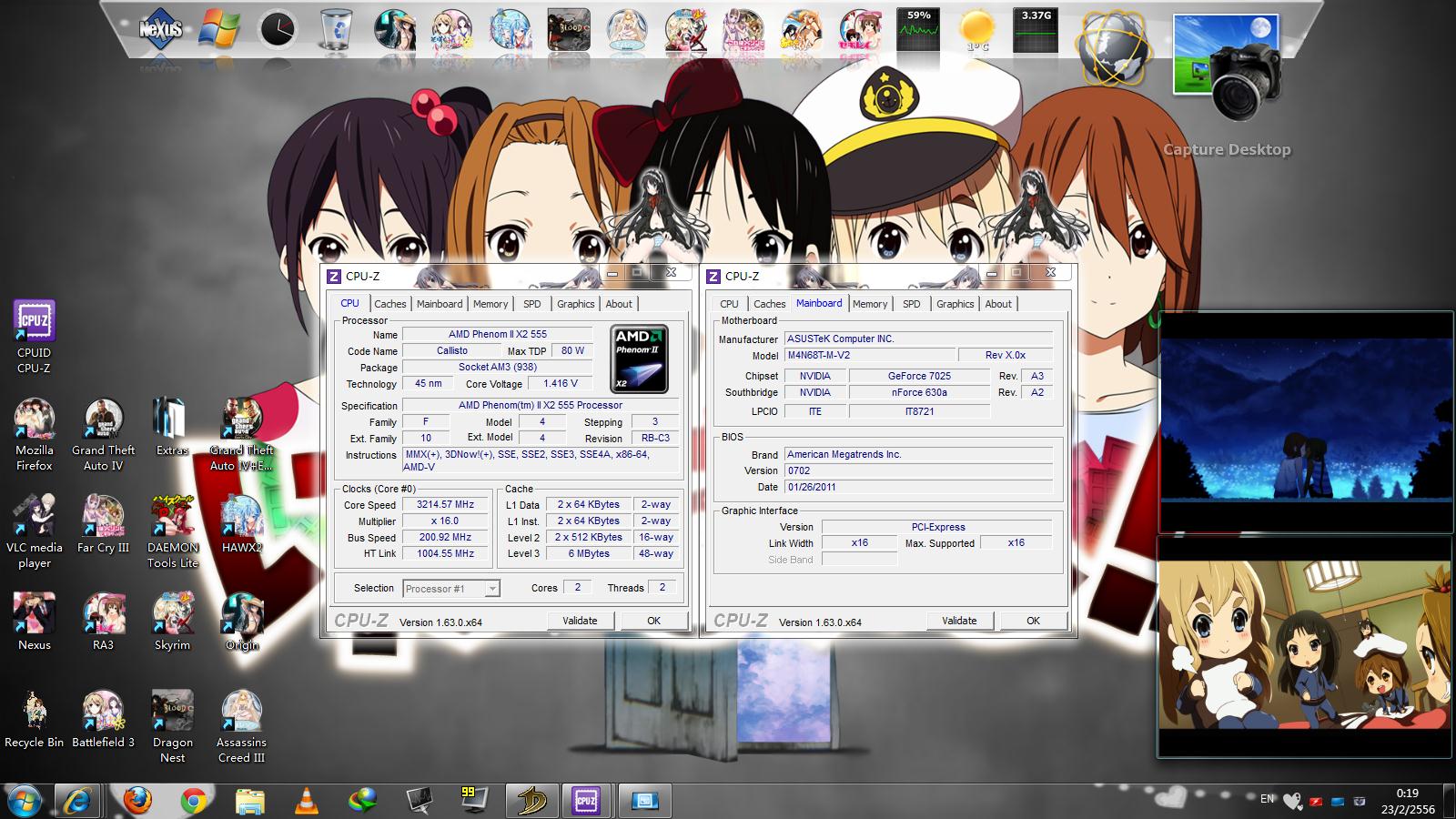Open the About tab in the ASUSTeK CPU-Z window
1456x819 pixels.
coord(998,304)
